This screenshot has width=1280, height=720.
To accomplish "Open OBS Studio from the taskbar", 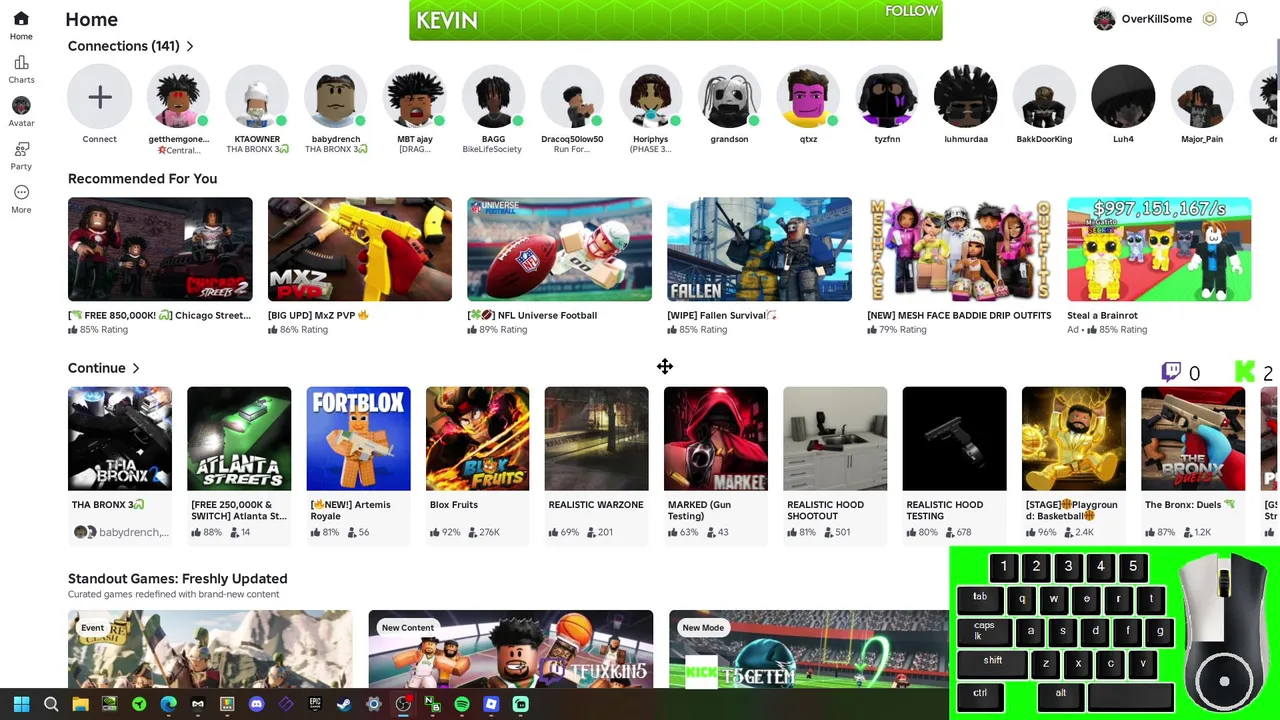I will [x=403, y=704].
